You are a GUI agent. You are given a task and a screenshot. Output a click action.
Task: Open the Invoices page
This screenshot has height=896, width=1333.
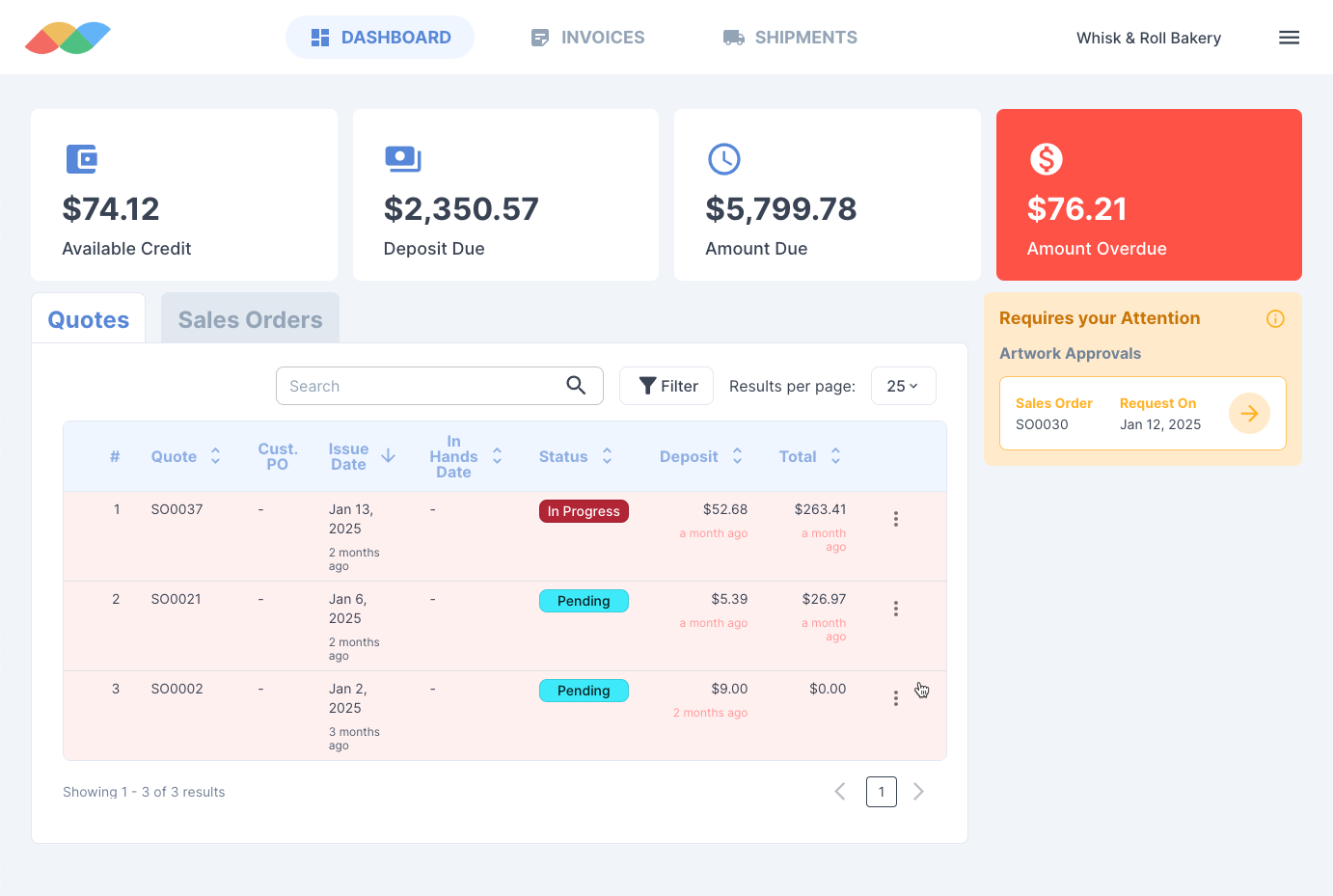click(x=587, y=38)
